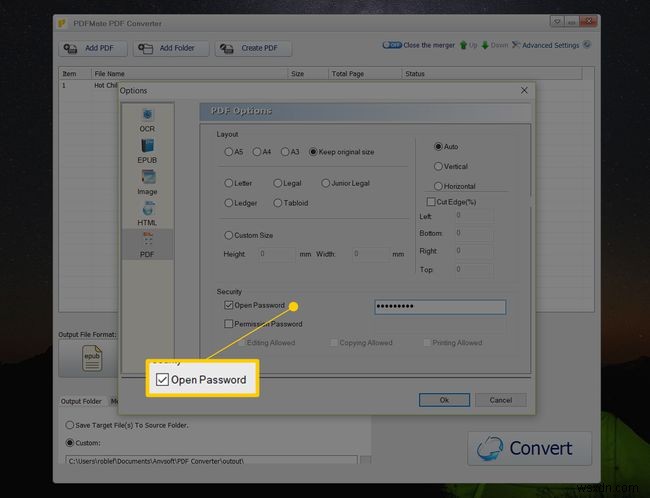Click the Status column header
This screenshot has height=498, width=650.
(x=492, y=74)
